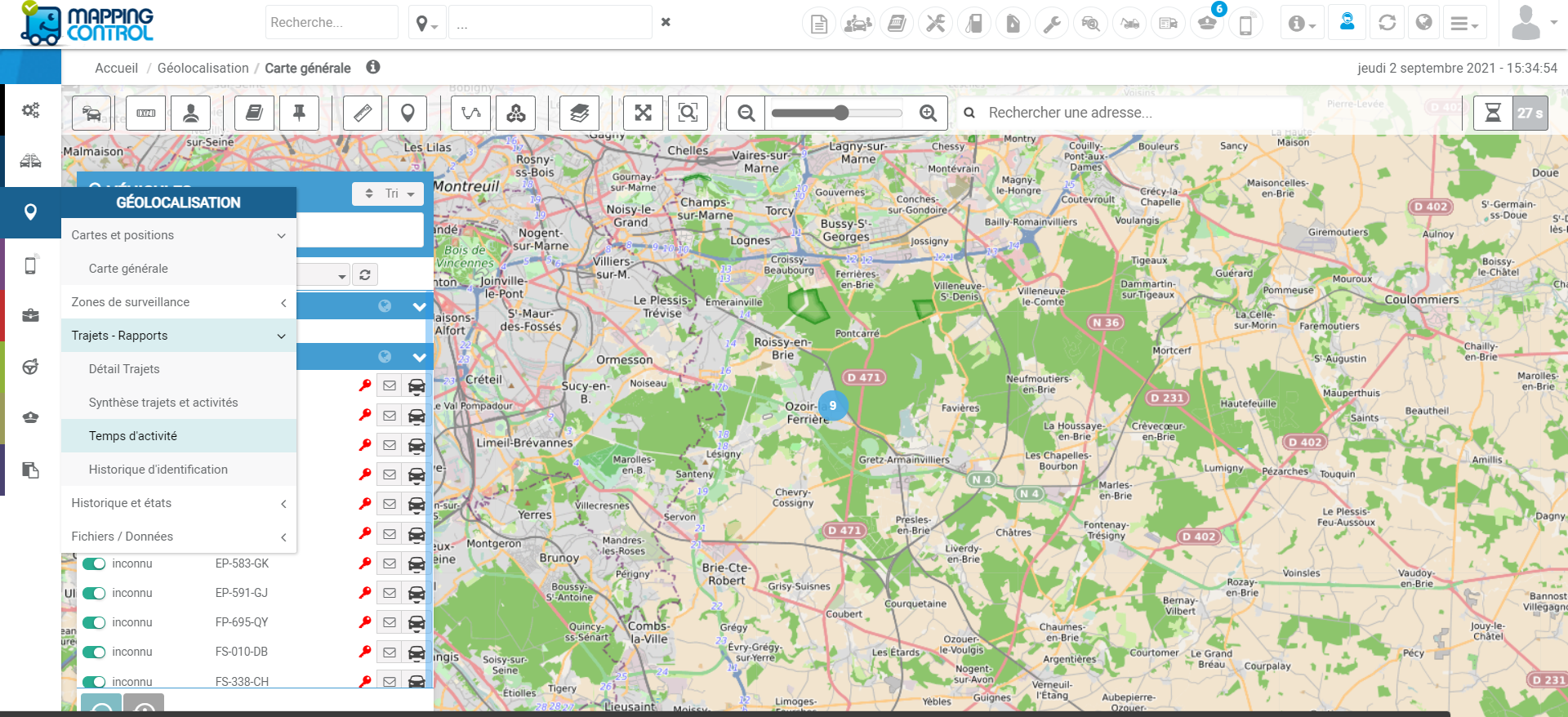Open Détail Trajets menu entry
This screenshot has width=1568, height=717.
click(x=124, y=369)
